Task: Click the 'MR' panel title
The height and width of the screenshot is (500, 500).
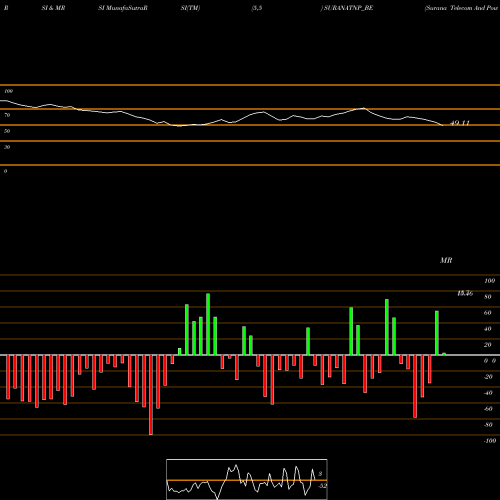Action: [446, 260]
